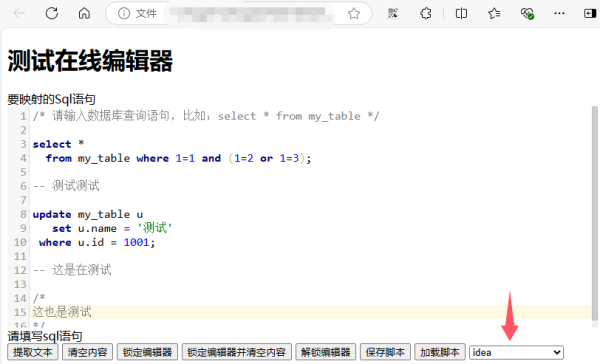Click the comment '-- 这是在测试'
This screenshot has height=364, width=600.
72,270
